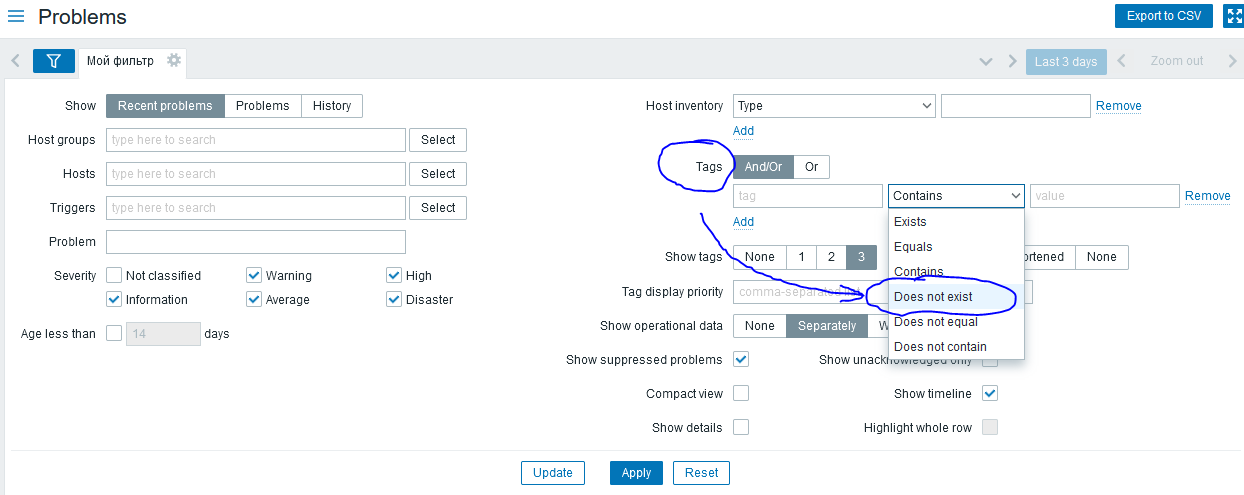Viewport: 1244px width, 495px height.
Task: Expand the filter tabs list chevron
Action: pyautogui.click(x=986, y=61)
